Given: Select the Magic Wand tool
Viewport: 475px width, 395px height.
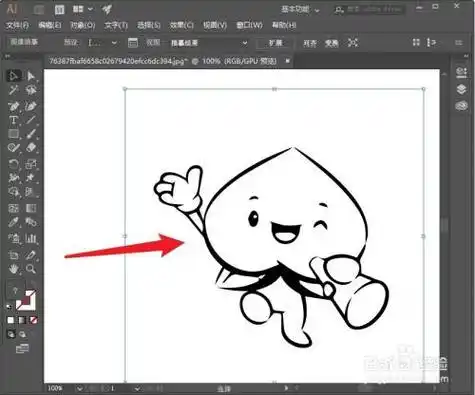Looking at the screenshot, I should click(13, 90).
